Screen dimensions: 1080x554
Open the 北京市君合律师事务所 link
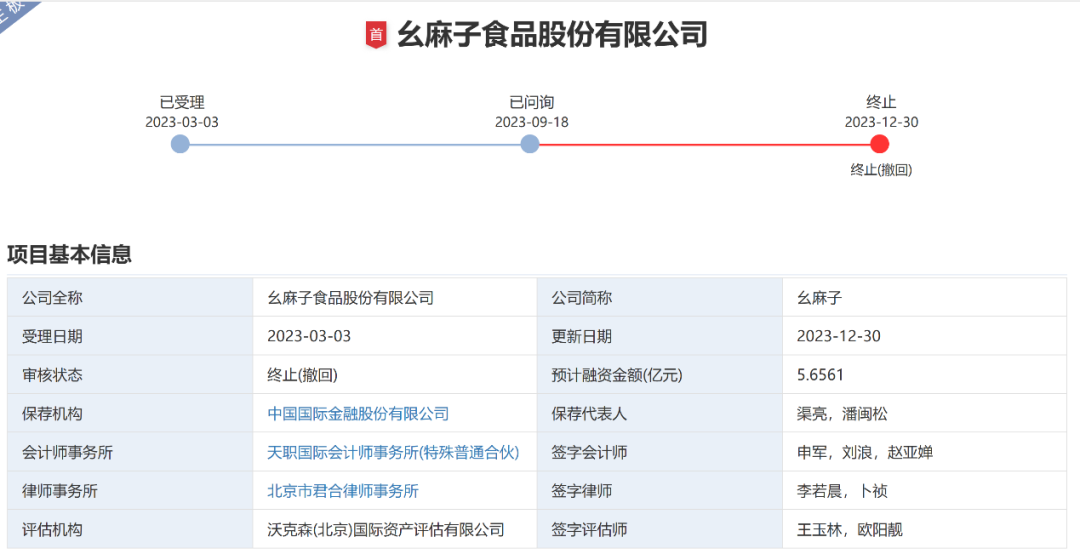tap(343, 491)
